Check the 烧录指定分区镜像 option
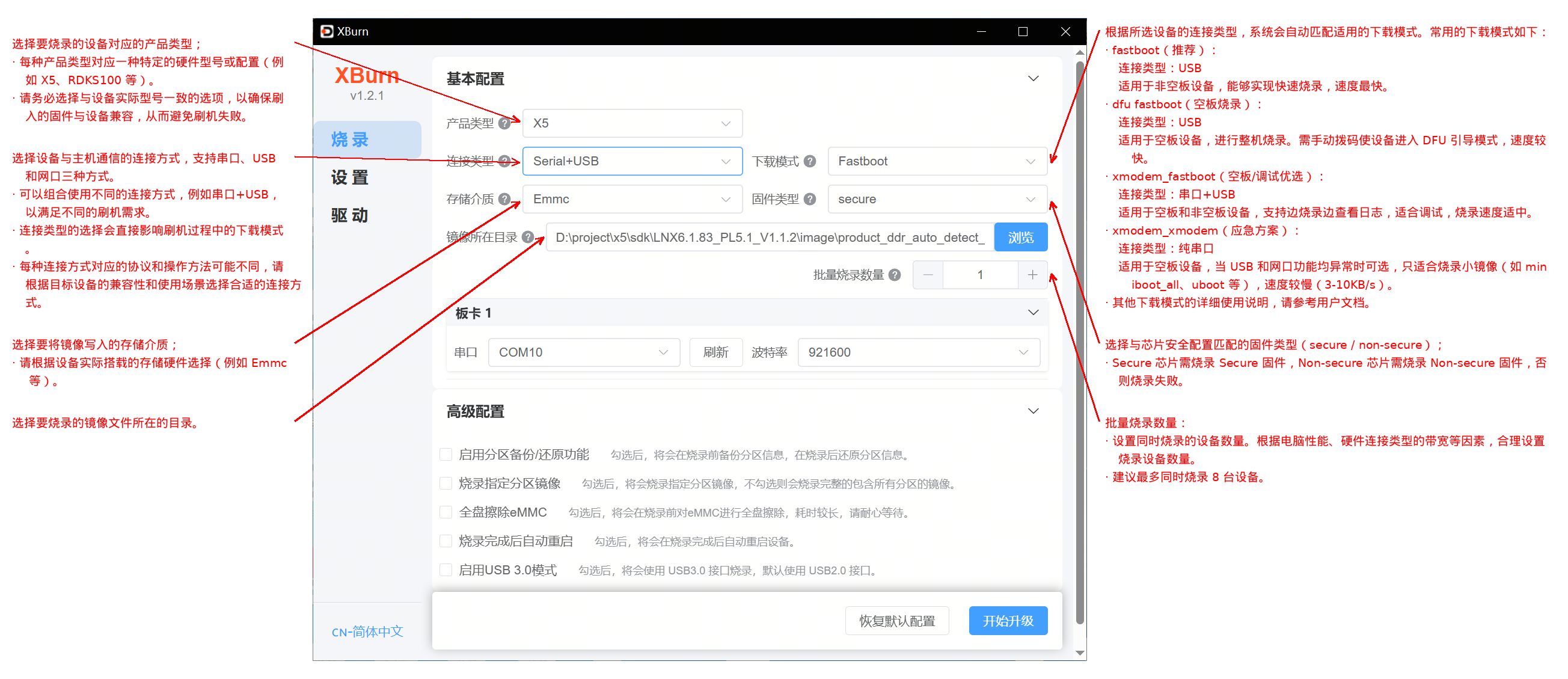1568x679 pixels. [446, 484]
